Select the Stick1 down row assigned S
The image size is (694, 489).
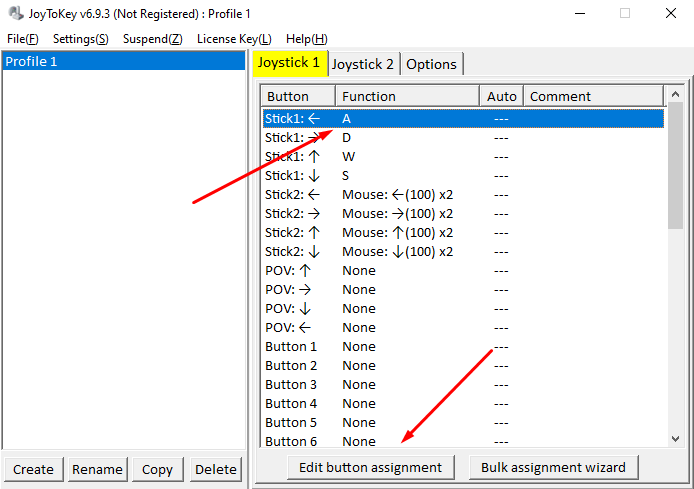click(x=463, y=176)
